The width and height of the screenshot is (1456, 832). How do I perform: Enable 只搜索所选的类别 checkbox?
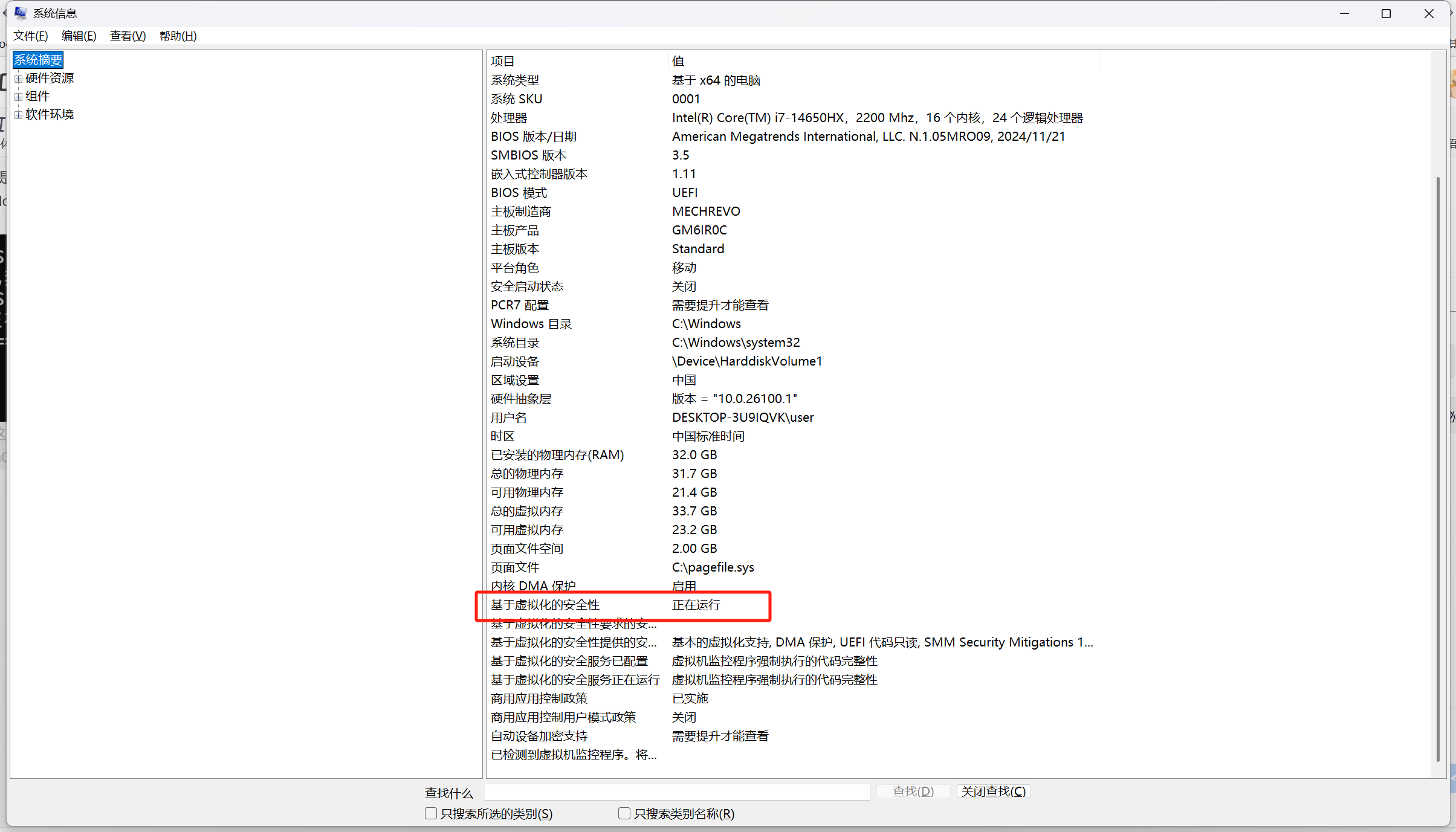[x=431, y=813]
